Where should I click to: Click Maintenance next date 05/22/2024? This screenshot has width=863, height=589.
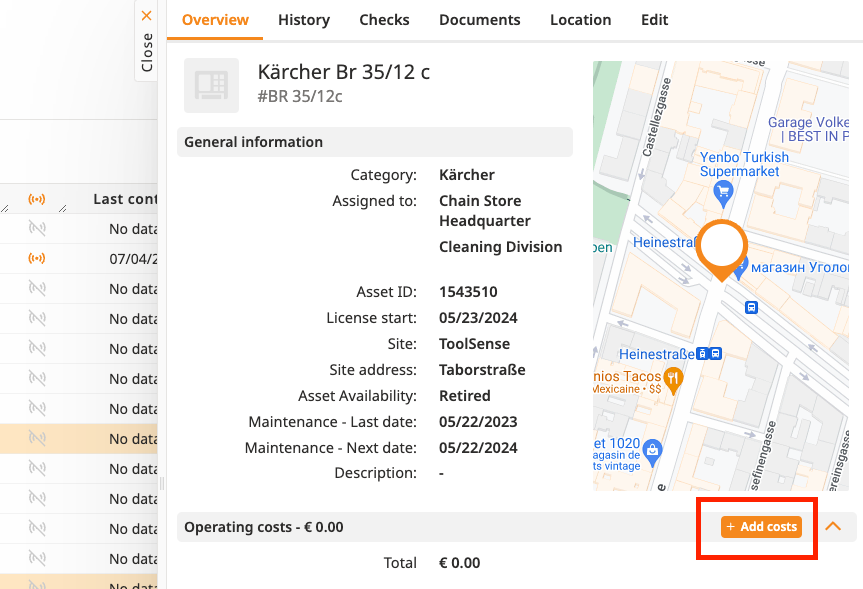pos(478,448)
